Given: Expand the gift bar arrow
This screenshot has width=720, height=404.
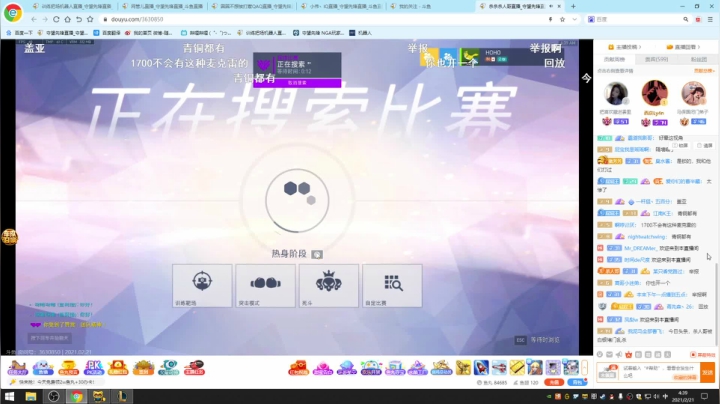Looking at the screenshot, I should point(585,368).
